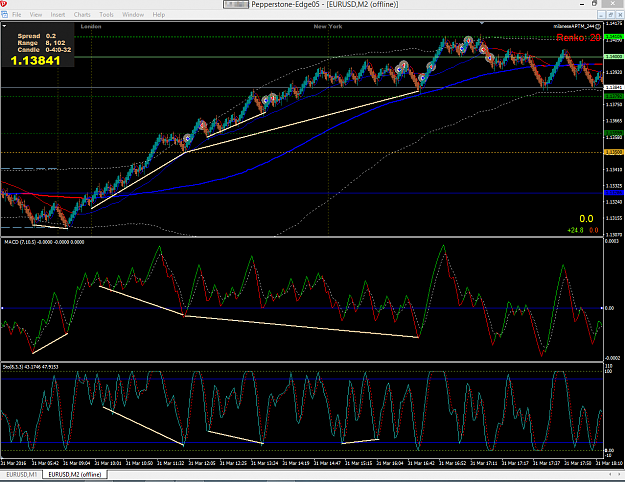
Task: Click the blue price tag on the right scale
Action: tap(613, 193)
